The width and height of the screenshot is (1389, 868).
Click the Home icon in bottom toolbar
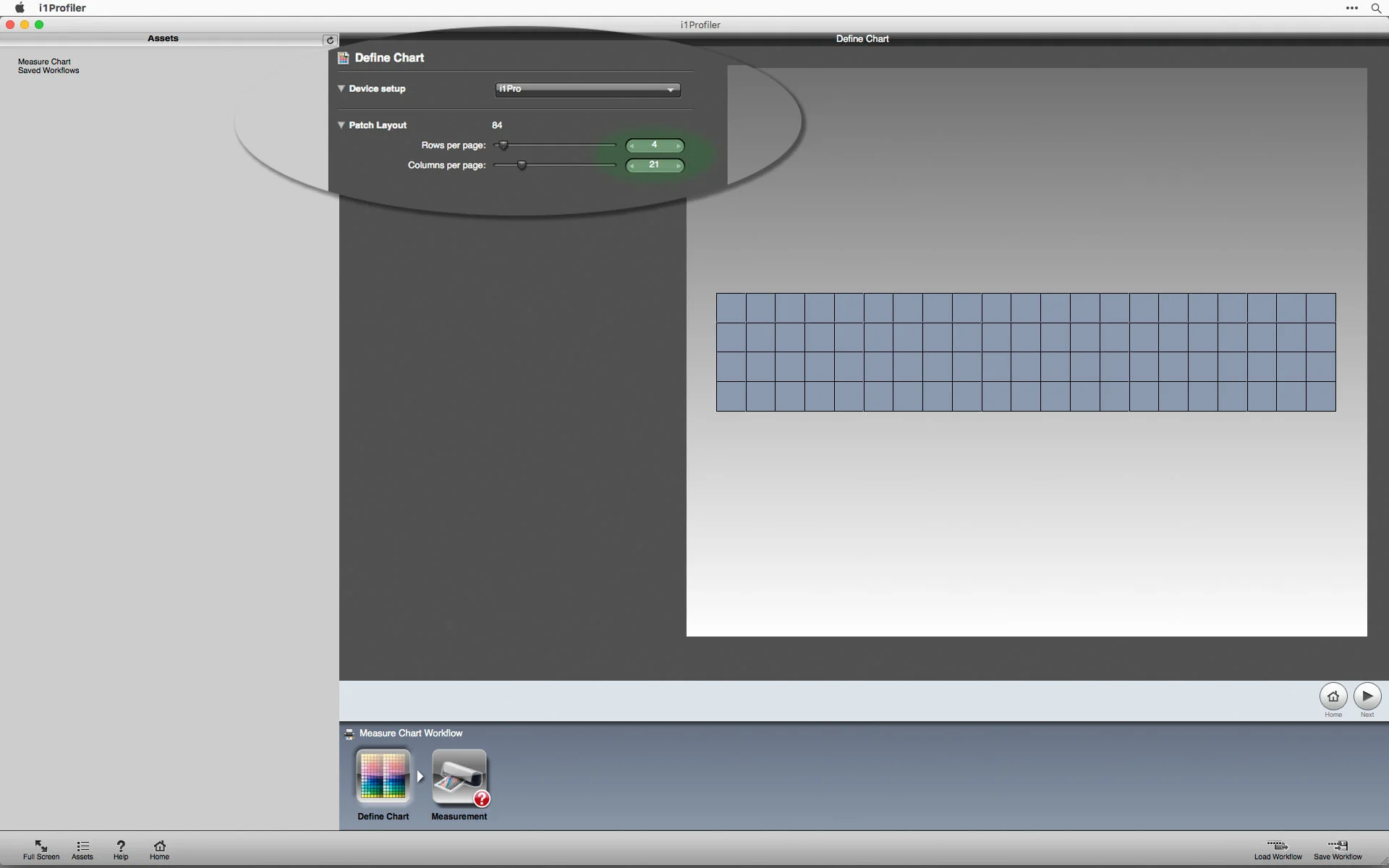coord(160,846)
